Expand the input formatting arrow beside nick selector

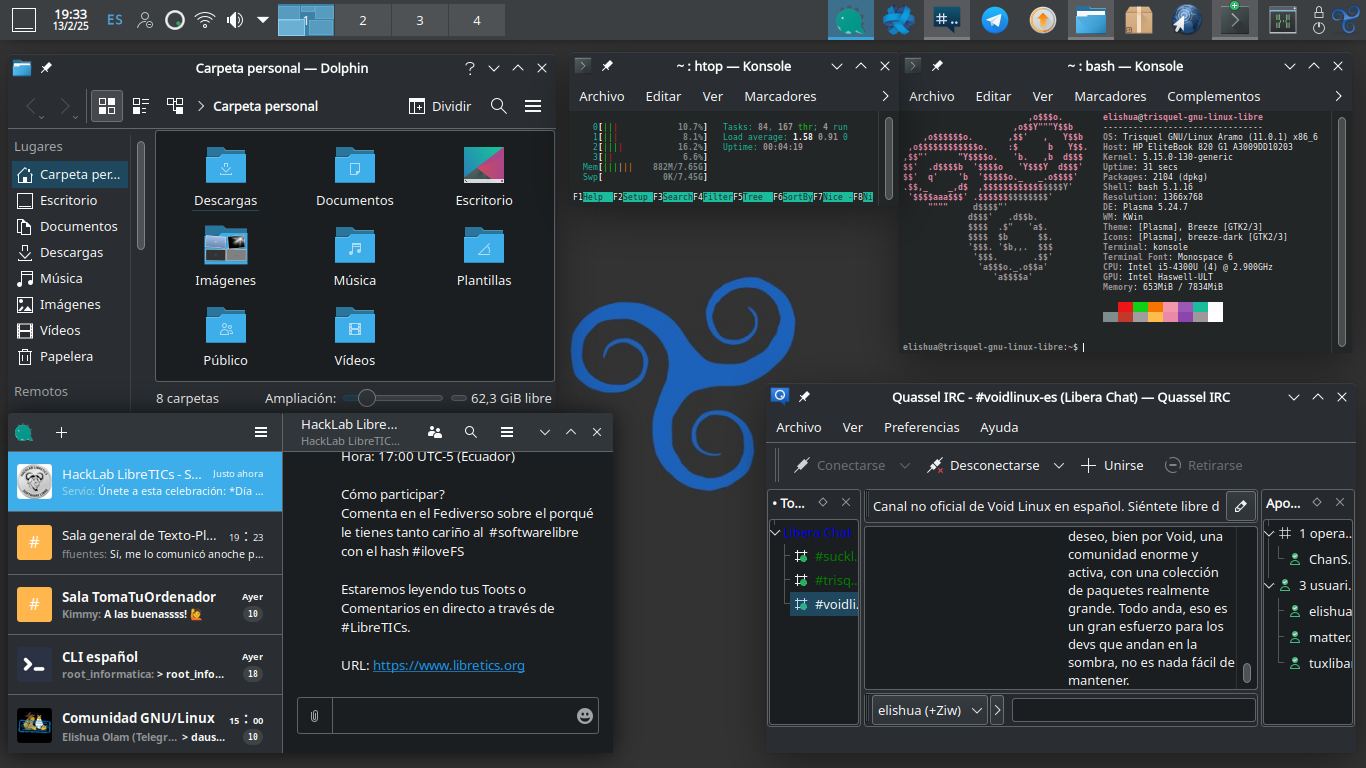(x=998, y=711)
